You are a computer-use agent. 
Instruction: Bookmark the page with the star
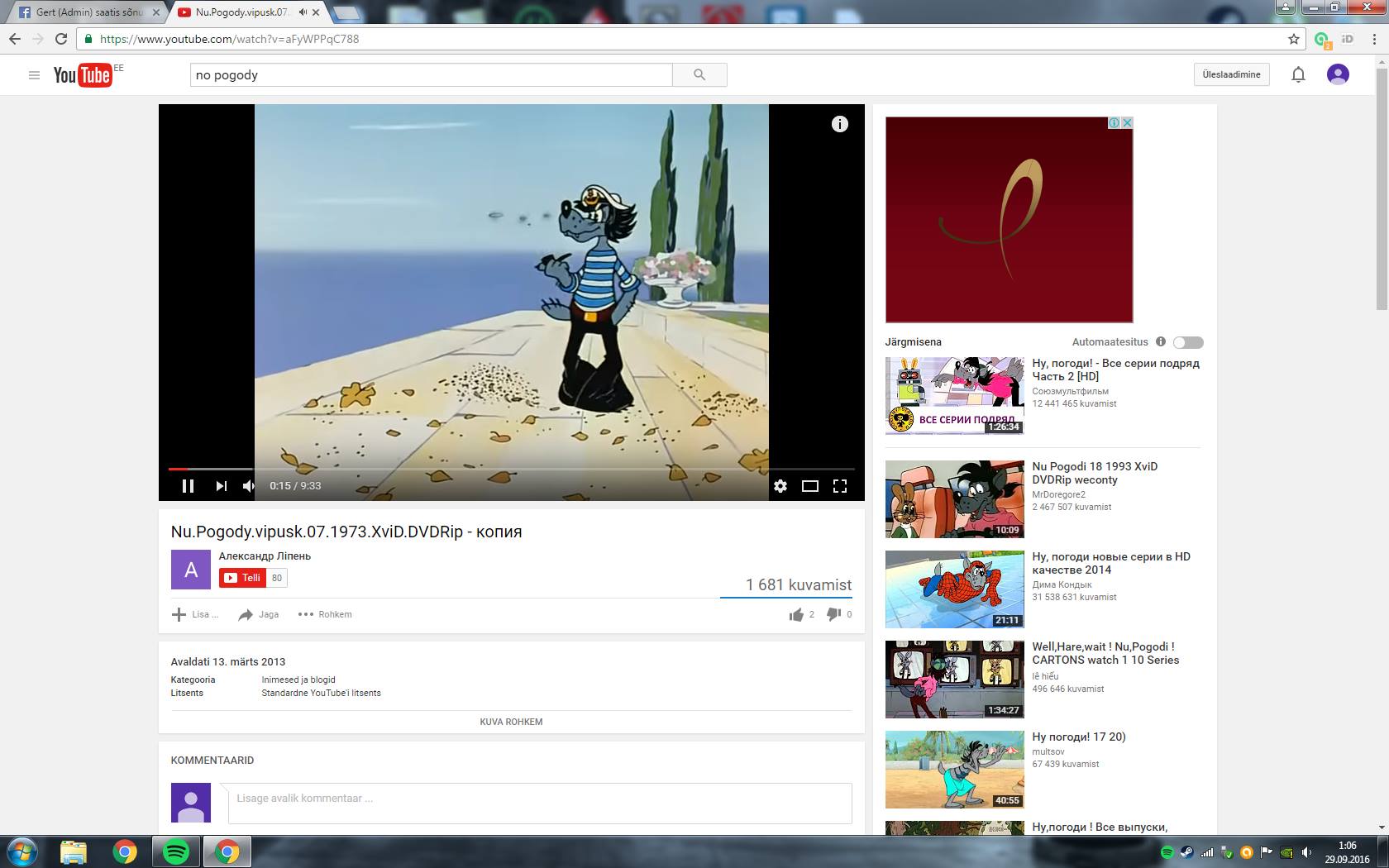pos(1294,39)
